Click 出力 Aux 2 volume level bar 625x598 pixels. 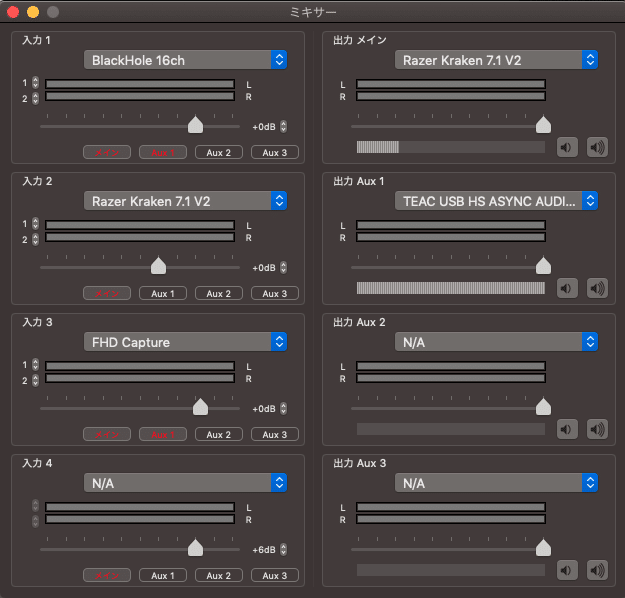point(451,429)
